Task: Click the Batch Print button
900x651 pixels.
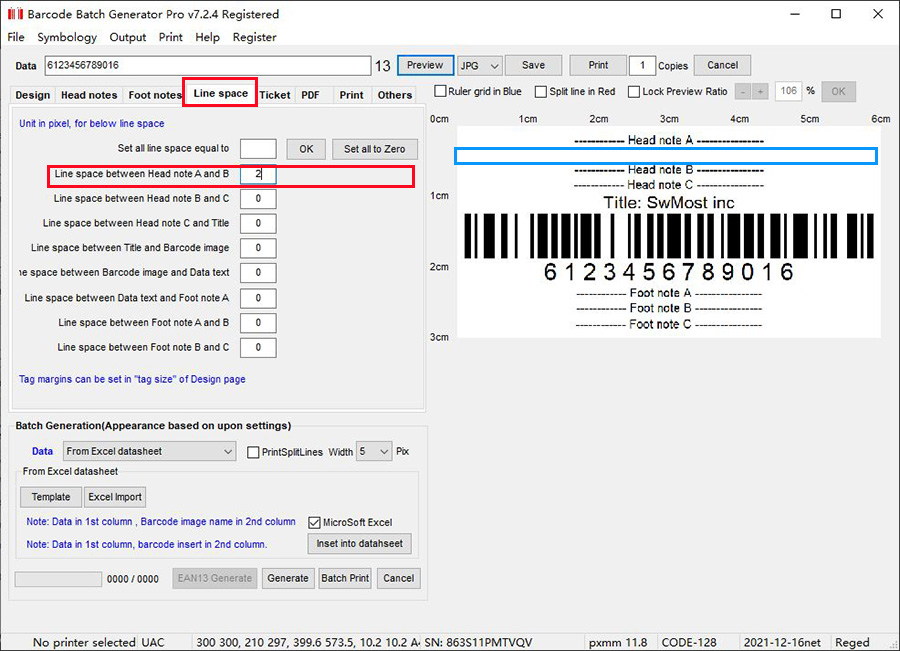Action: coord(345,578)
